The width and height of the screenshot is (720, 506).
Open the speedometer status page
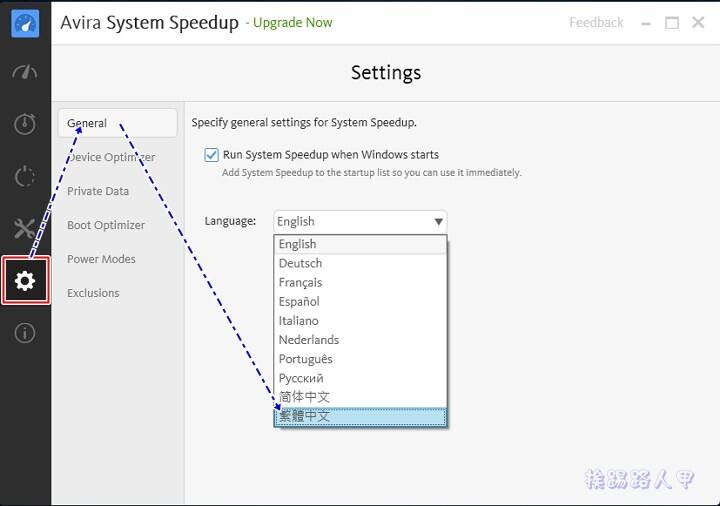(25, 72)
